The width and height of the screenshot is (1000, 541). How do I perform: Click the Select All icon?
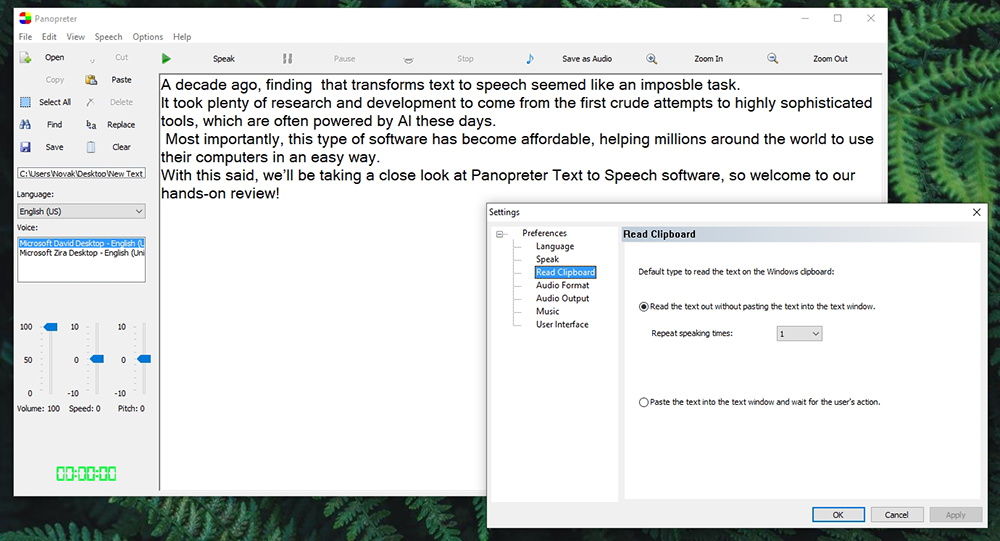(x=26, y=102)
